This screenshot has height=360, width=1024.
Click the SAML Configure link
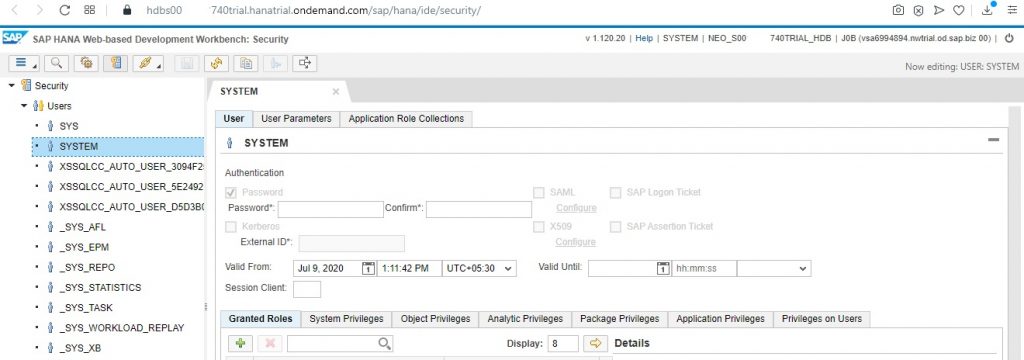[x=576, y=208]
